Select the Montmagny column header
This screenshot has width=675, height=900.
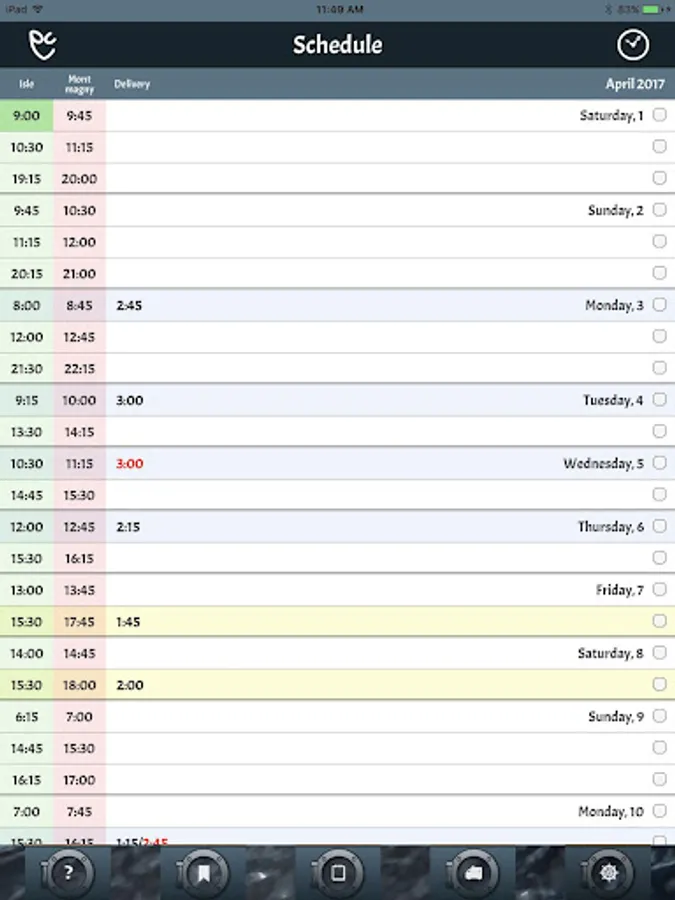(79, 84)
